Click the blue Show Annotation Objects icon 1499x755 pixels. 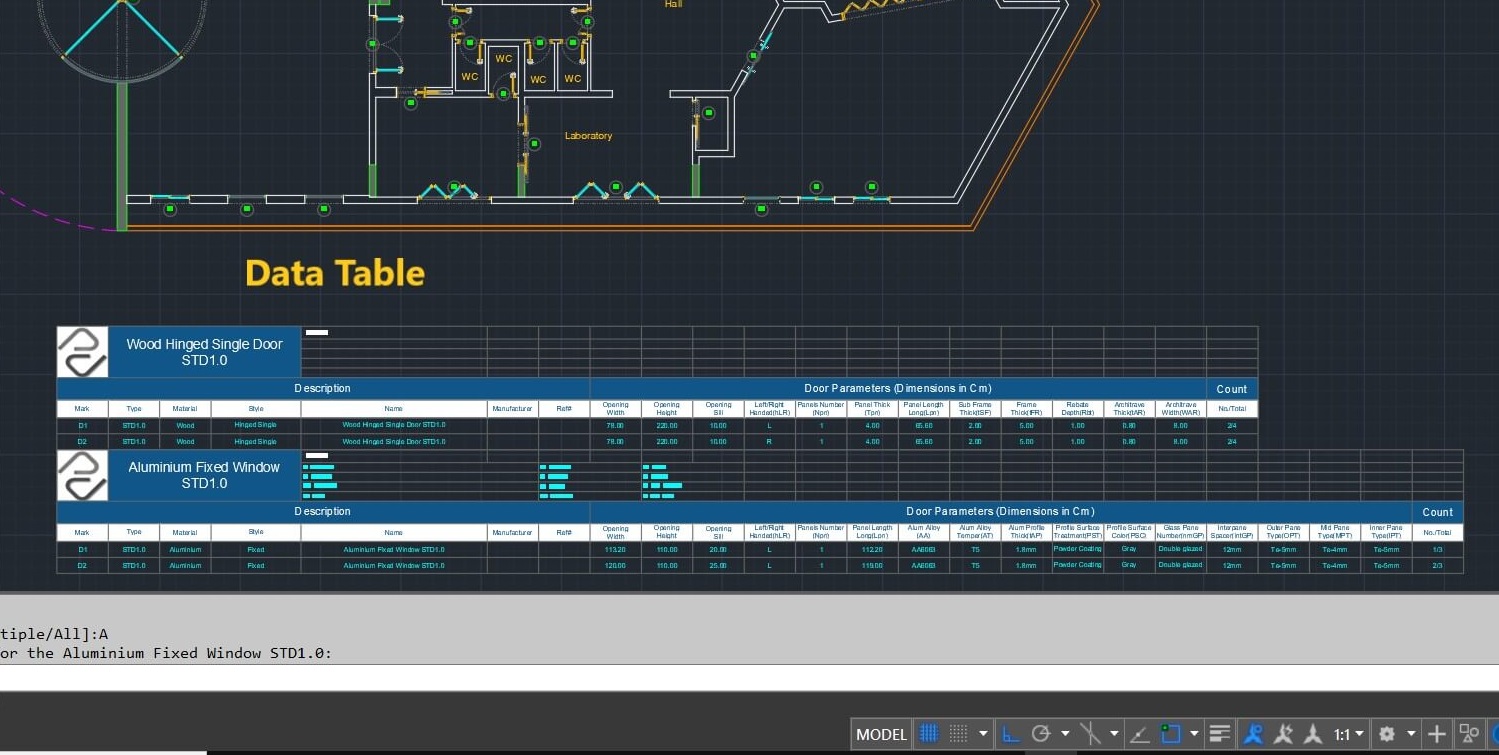click(x=1253, y=733)
